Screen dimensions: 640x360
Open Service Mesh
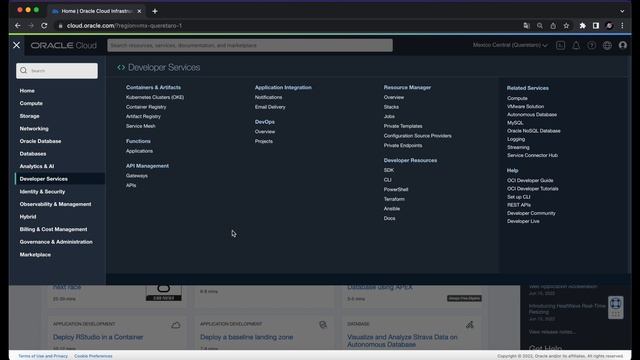coord(140,126)
